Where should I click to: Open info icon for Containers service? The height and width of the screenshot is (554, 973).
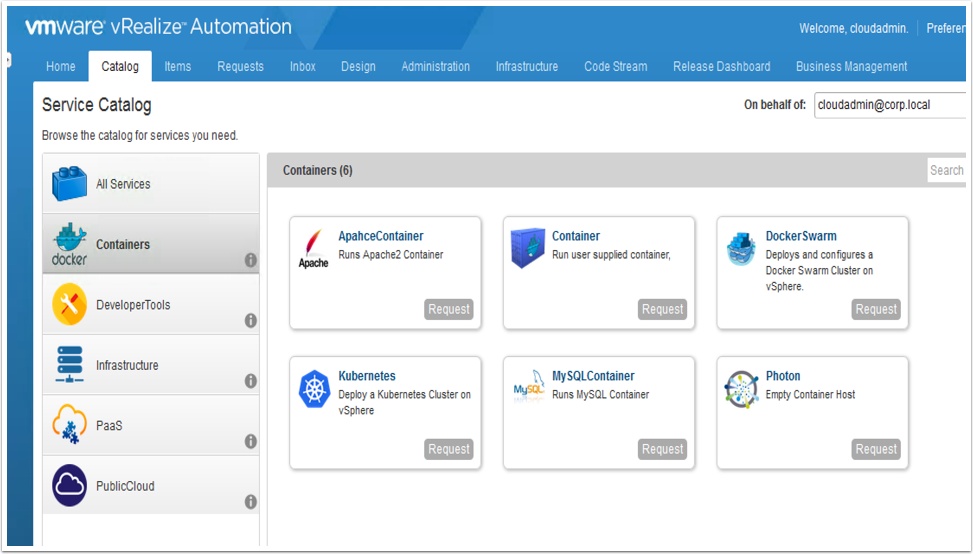[251, 260]
